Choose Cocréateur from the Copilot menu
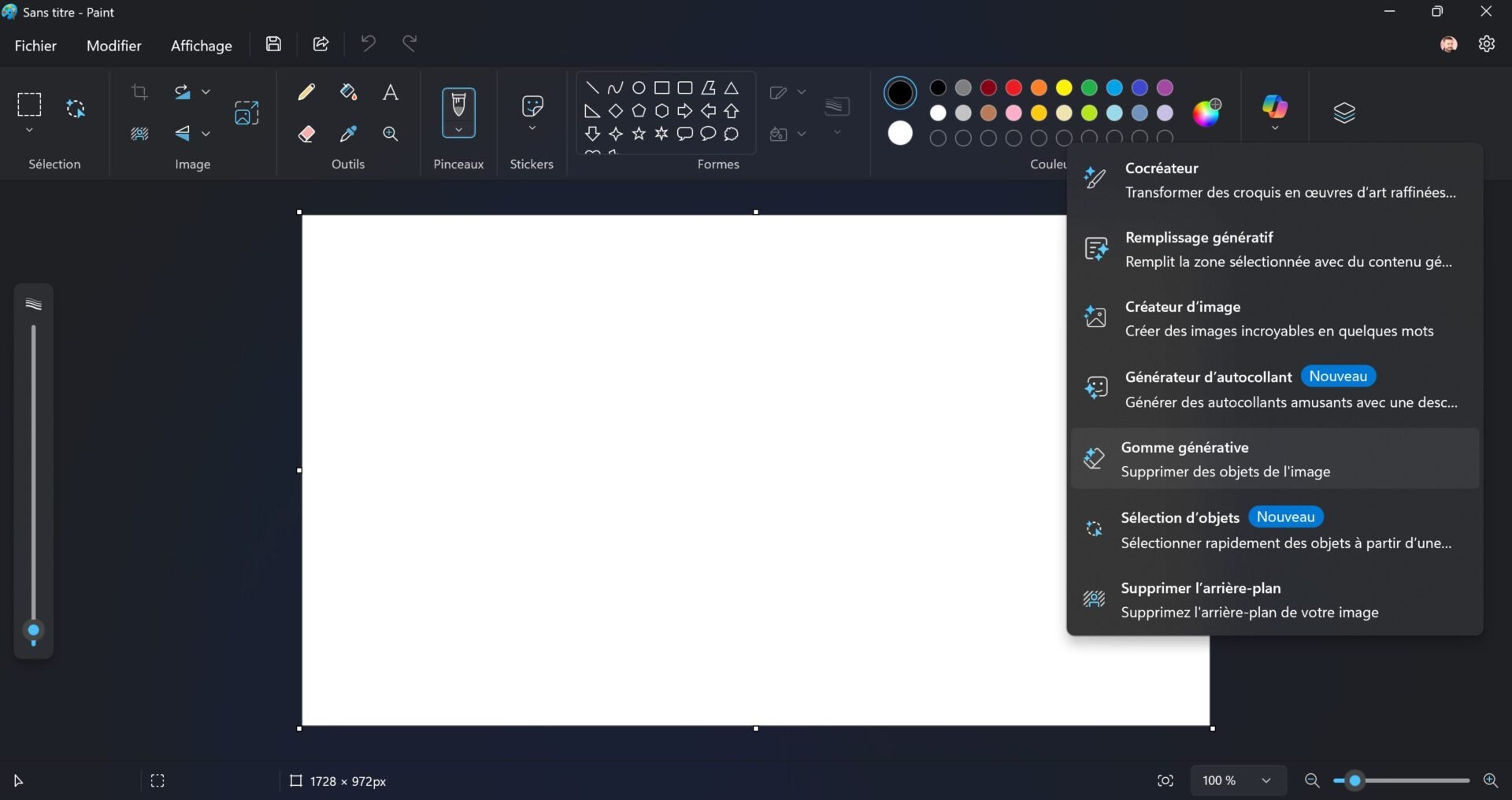The height and width of the screenshot is (800, 1512). pyautogui.click(x=1275, y=180)
